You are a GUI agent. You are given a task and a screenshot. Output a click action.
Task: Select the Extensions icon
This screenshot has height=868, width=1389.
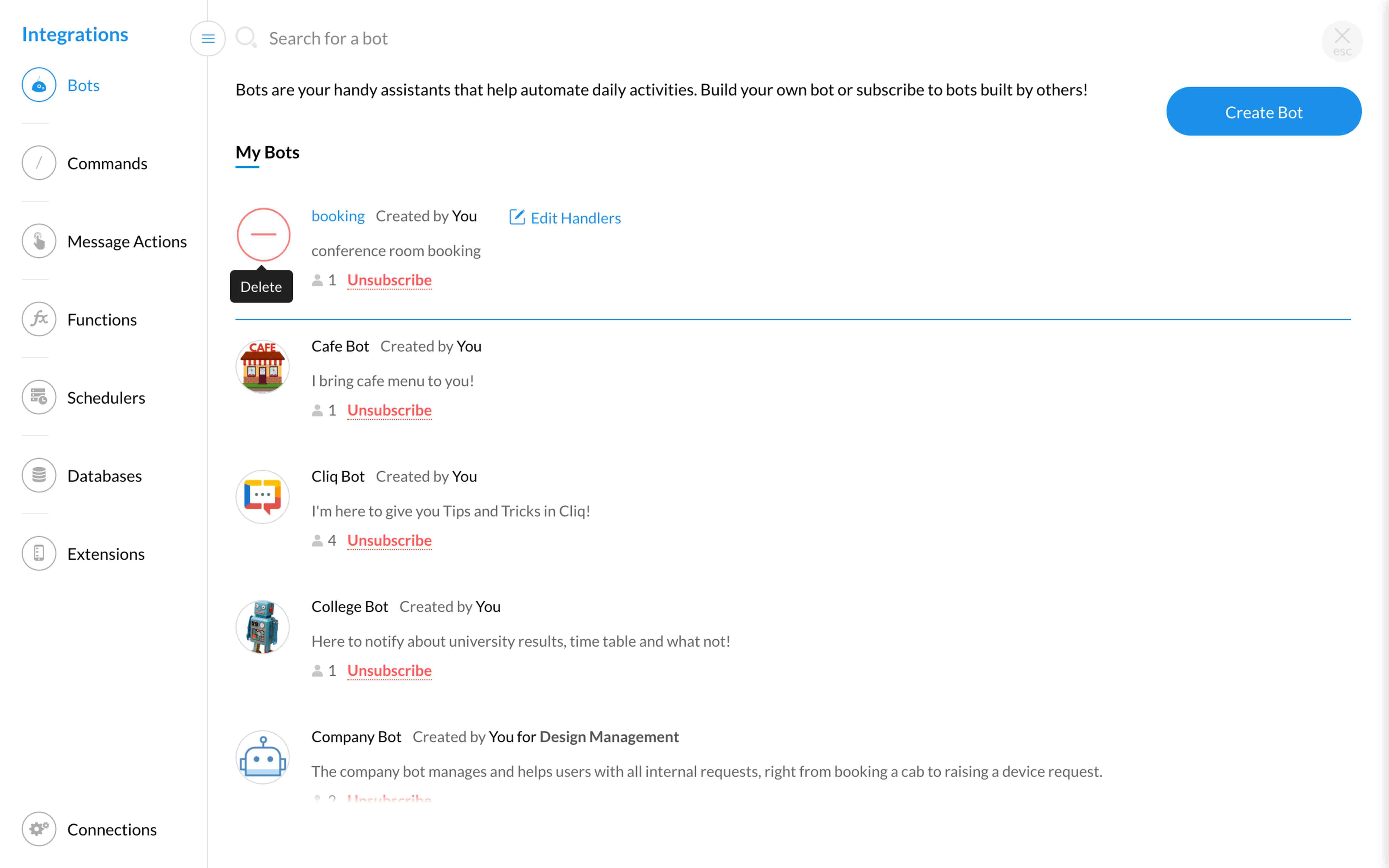point(39,554)
